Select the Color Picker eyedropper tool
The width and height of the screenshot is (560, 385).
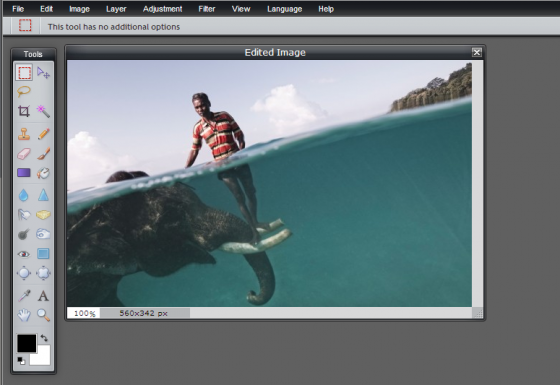click(x=24, y=296)
